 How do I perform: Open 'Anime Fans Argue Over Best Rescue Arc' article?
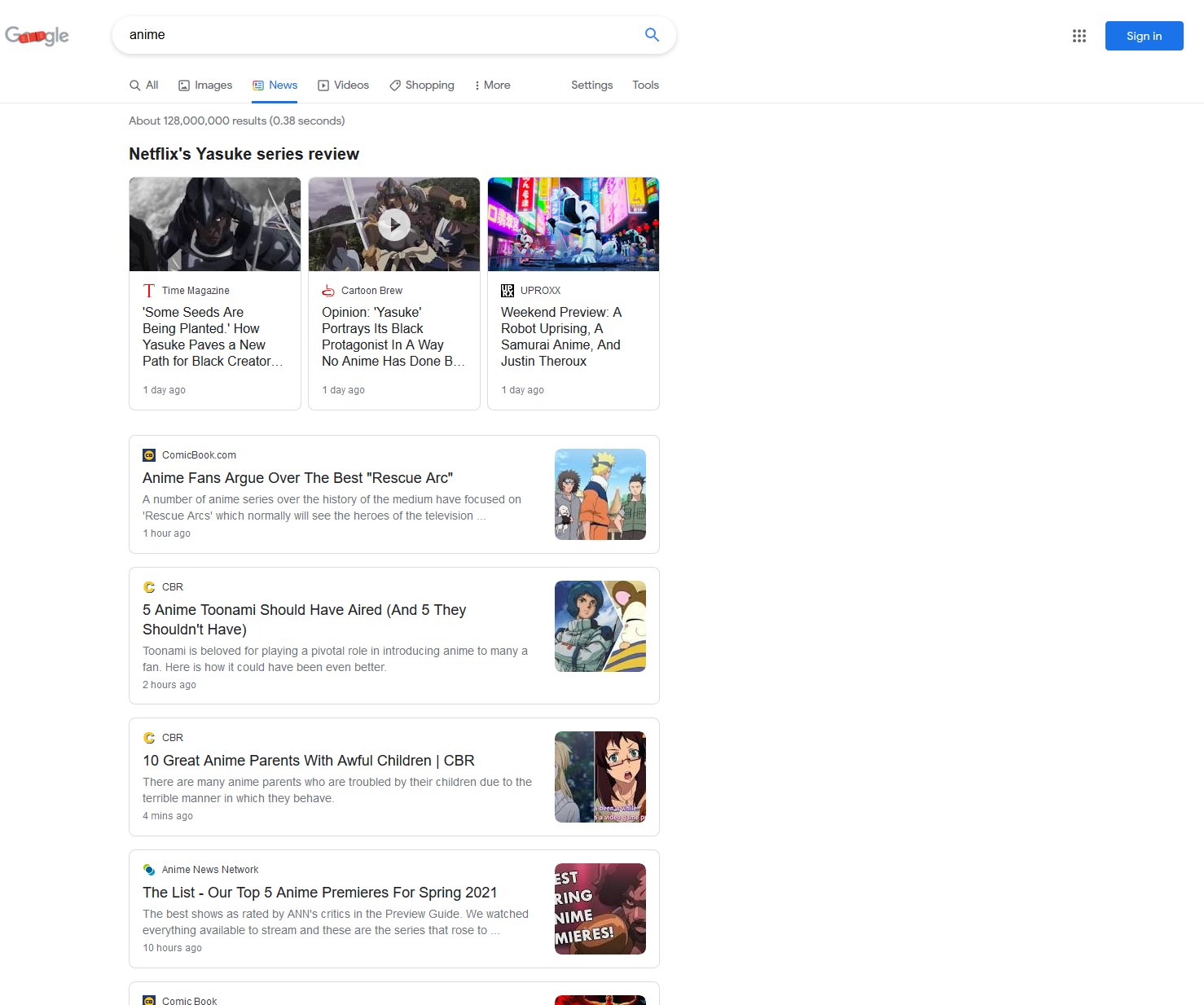click(x=297, y=478)
